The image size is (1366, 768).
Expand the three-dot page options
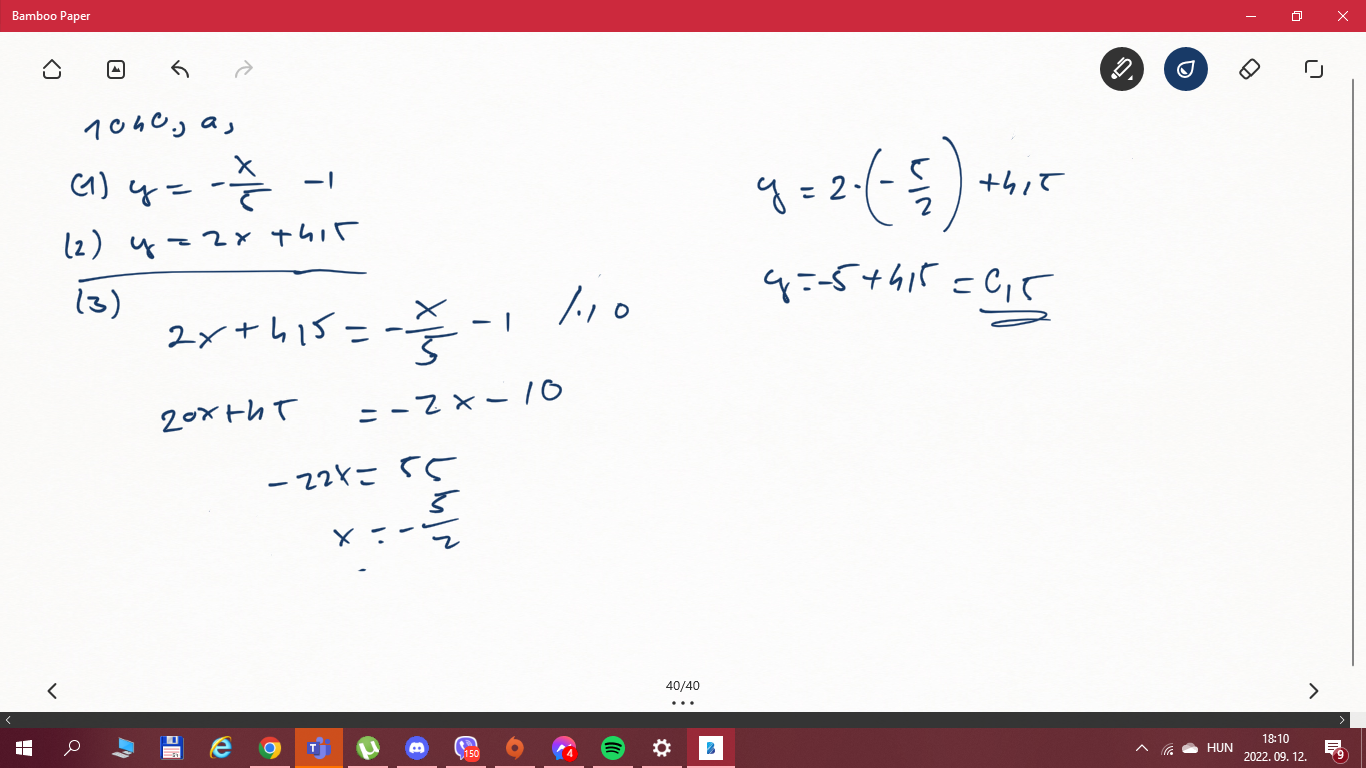683,703
